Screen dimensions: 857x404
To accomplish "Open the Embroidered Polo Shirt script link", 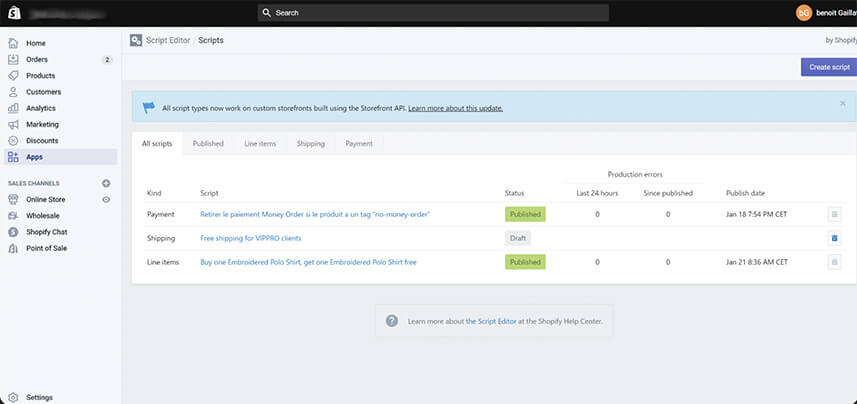I will pos(308,262).
